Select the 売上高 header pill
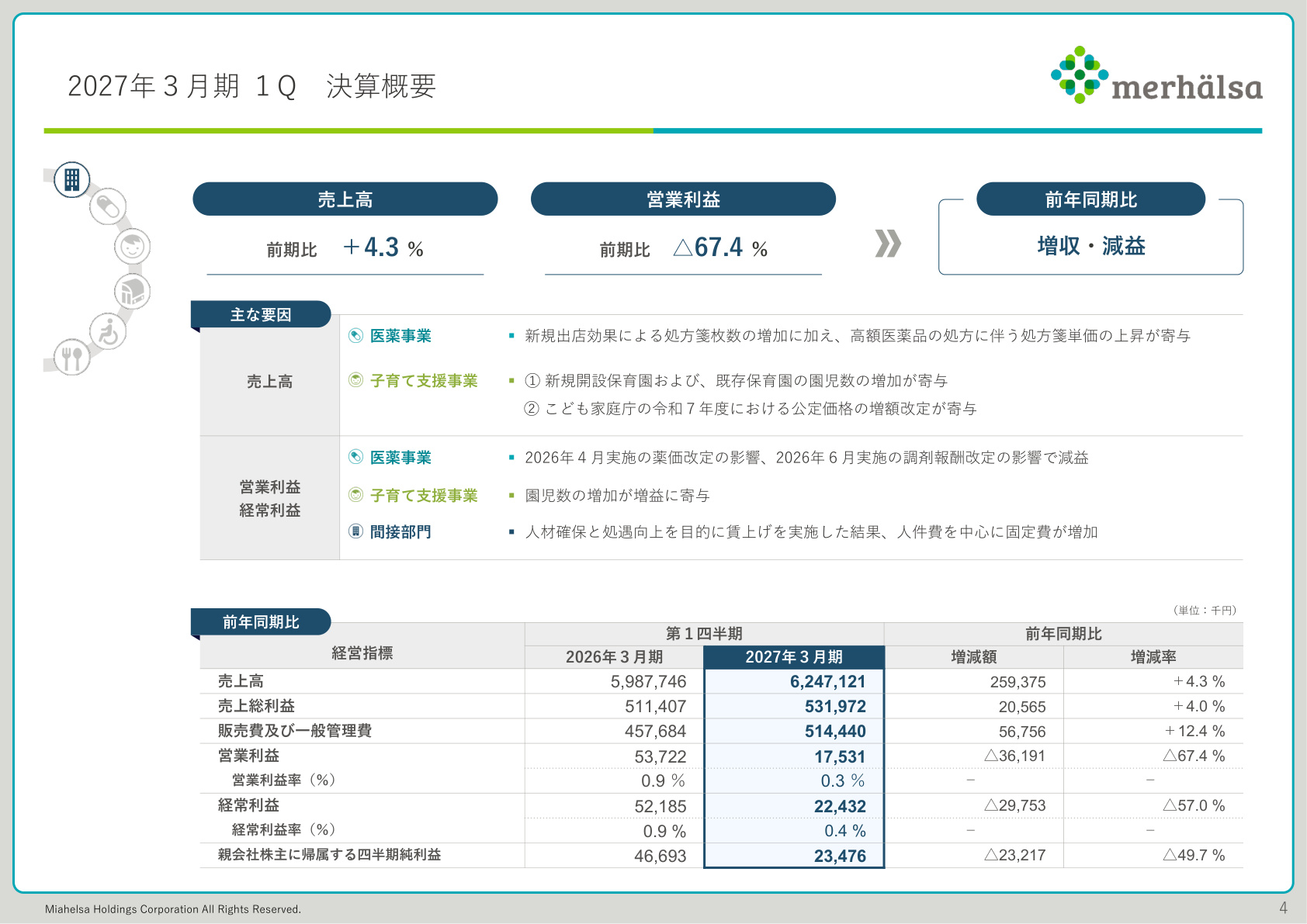This screenshot has height=924, width=1307. pos(345,199)
